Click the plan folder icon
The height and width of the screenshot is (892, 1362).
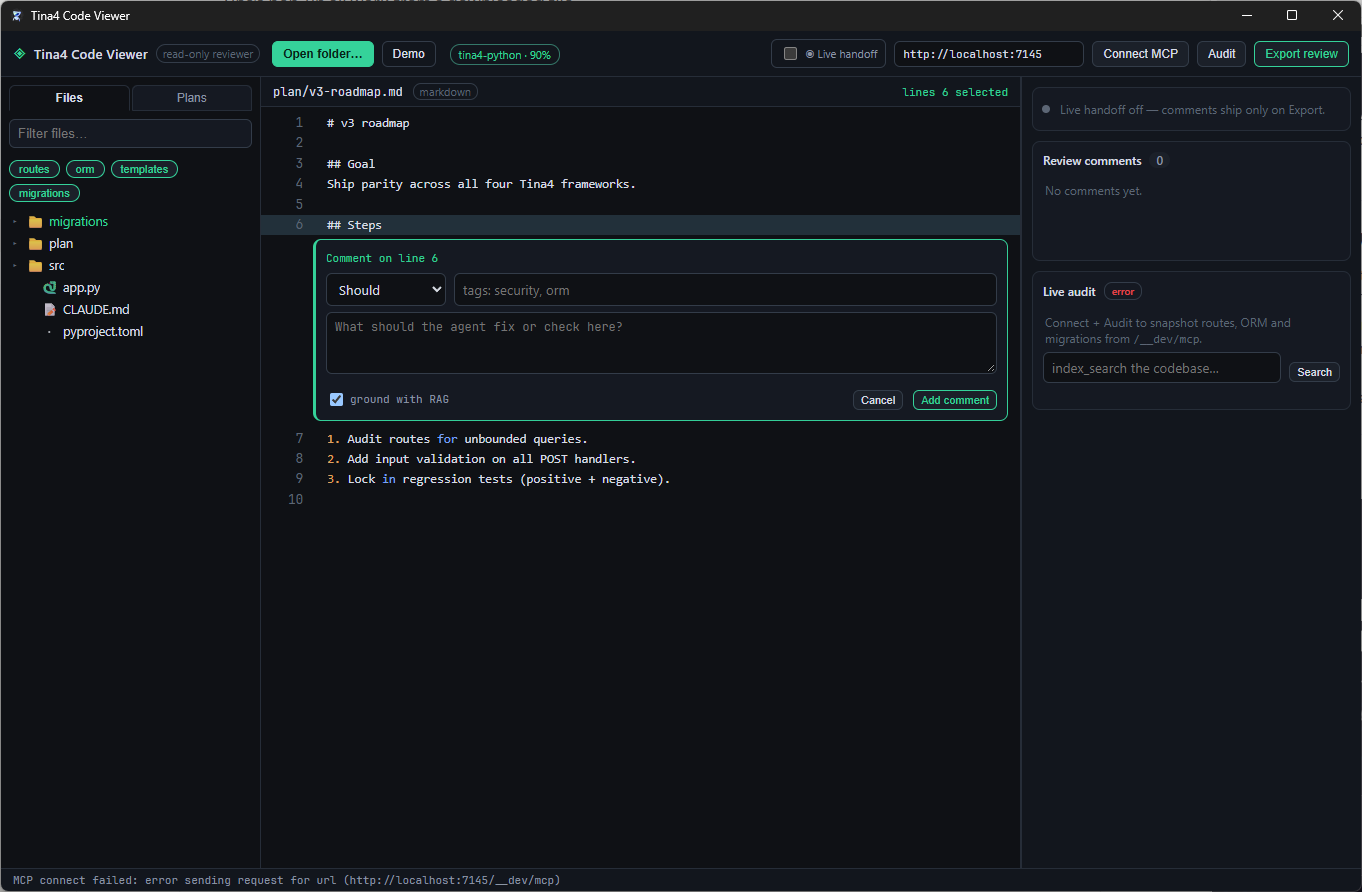(35, 244)
